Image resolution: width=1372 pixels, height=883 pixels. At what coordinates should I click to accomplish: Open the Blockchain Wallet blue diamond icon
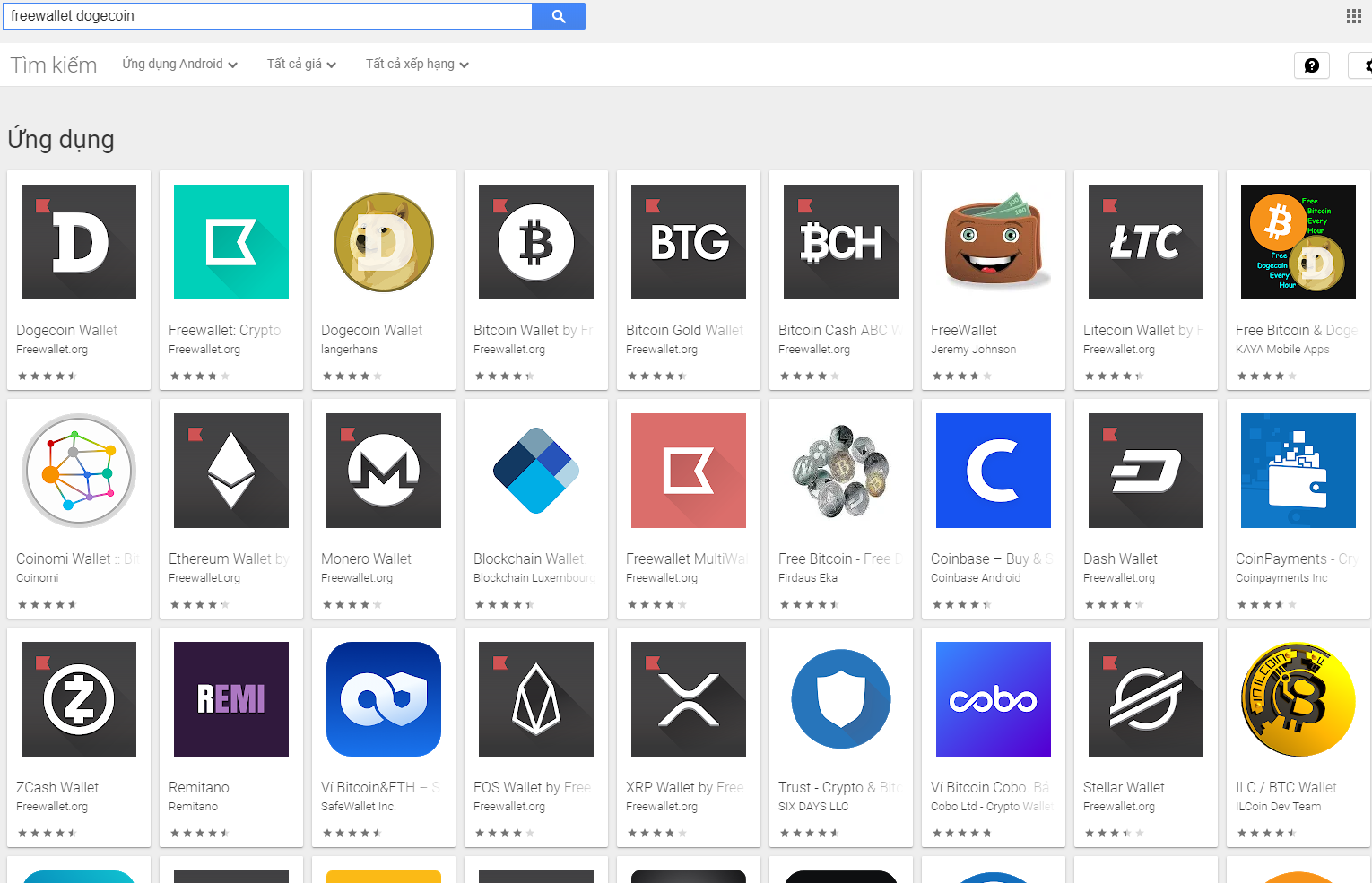click(x=536, y=471)
